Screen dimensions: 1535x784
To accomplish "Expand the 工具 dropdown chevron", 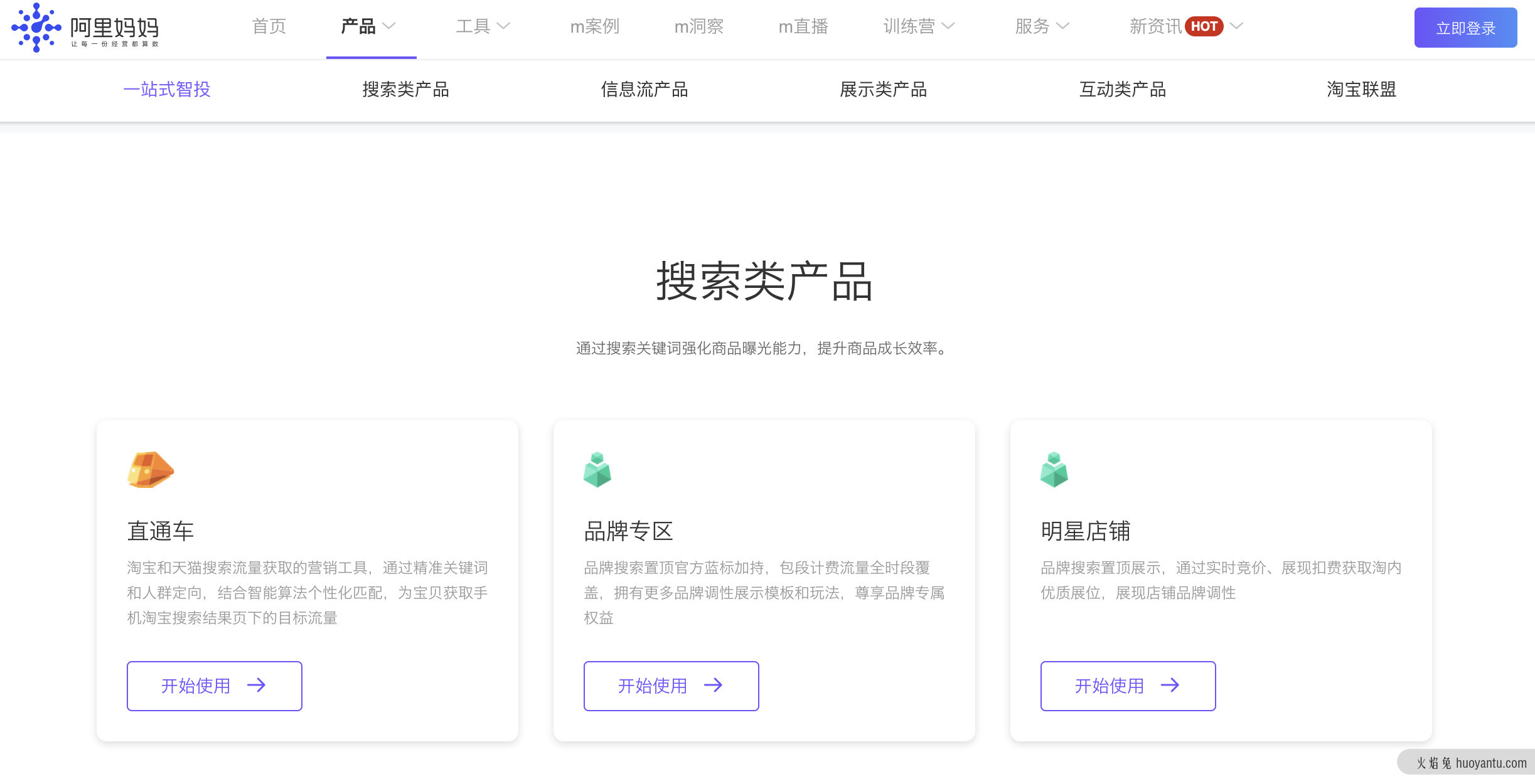I will 503,26.
